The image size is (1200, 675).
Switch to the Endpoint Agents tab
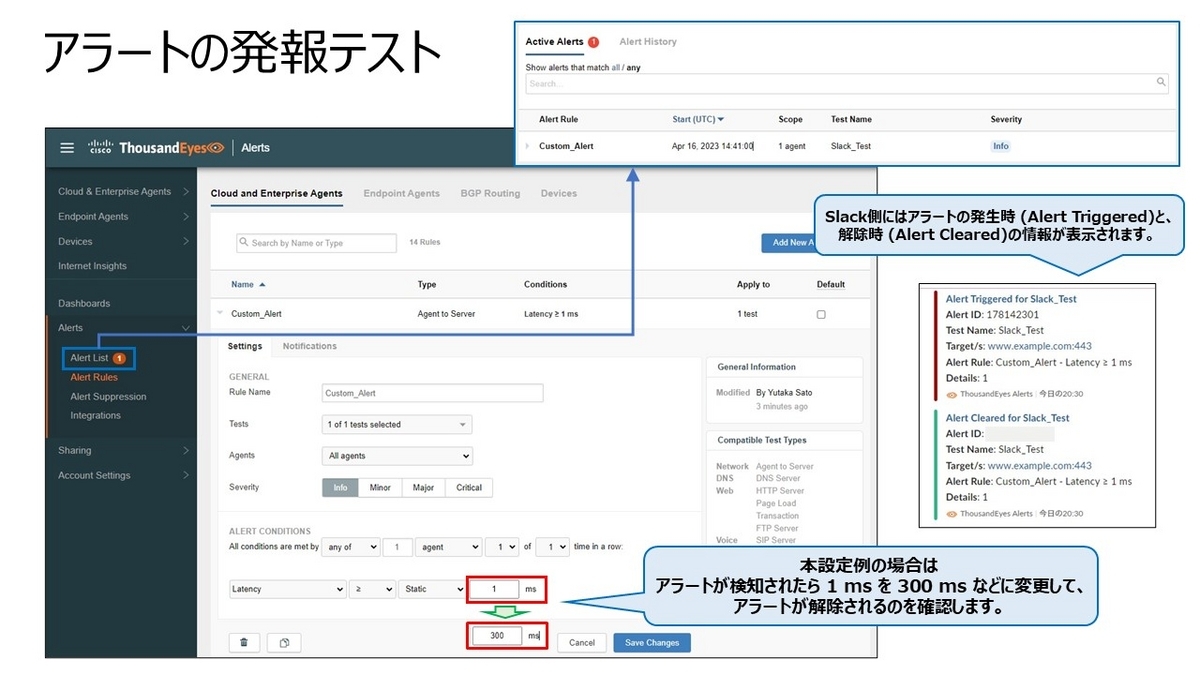click(x=401, y=193)
